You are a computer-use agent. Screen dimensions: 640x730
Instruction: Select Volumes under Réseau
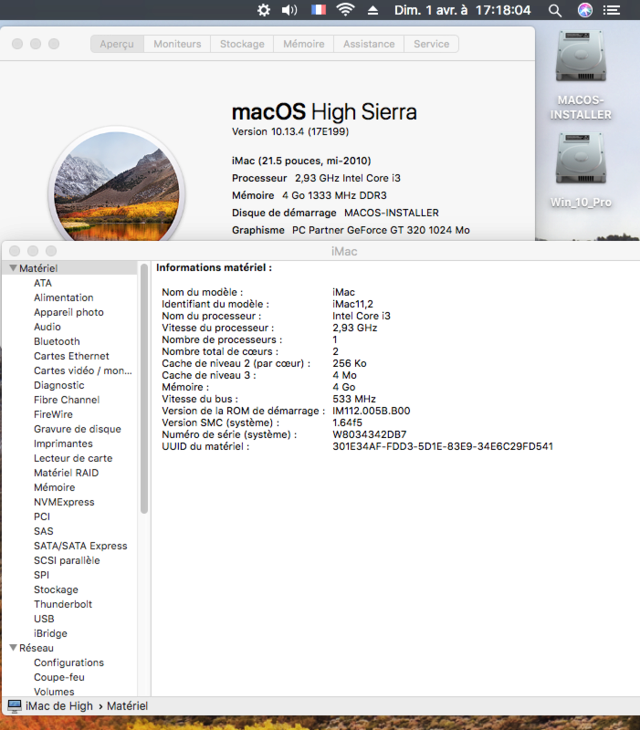54,692
